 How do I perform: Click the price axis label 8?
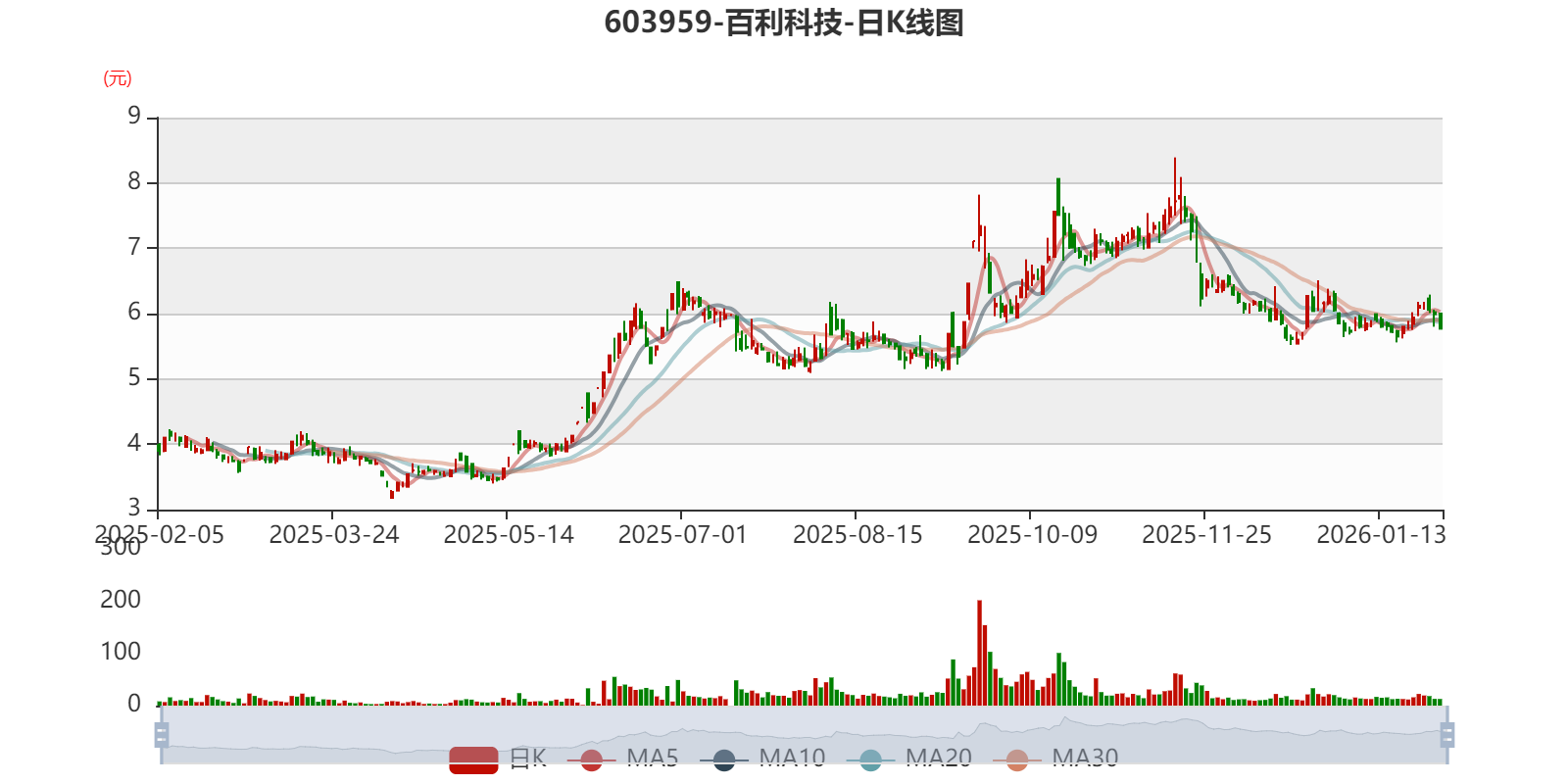[134, 182]
